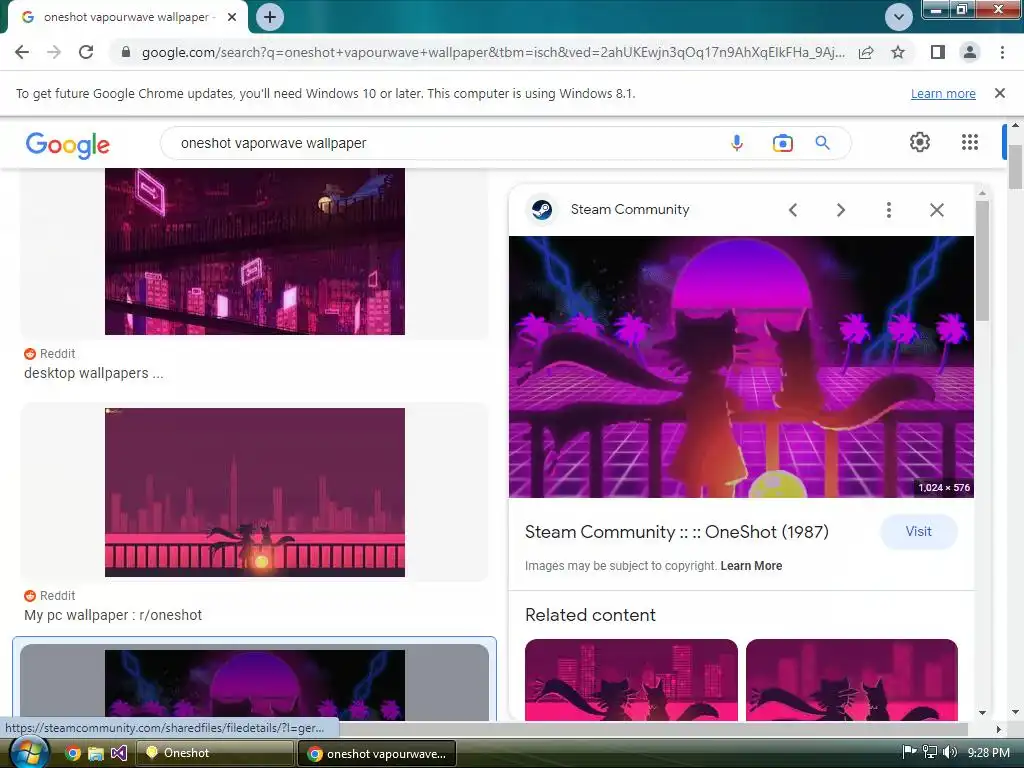Click the site lock icon in address bar

(126, 52)
